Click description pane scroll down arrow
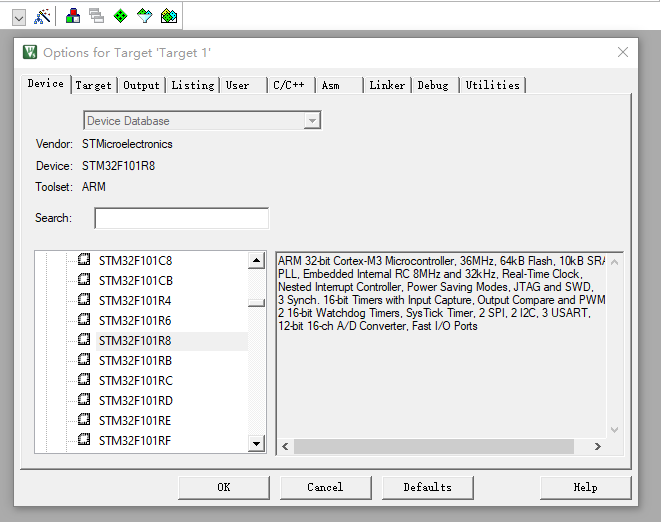Viewport: 661px width, 522px height. [x=615, y=430]
